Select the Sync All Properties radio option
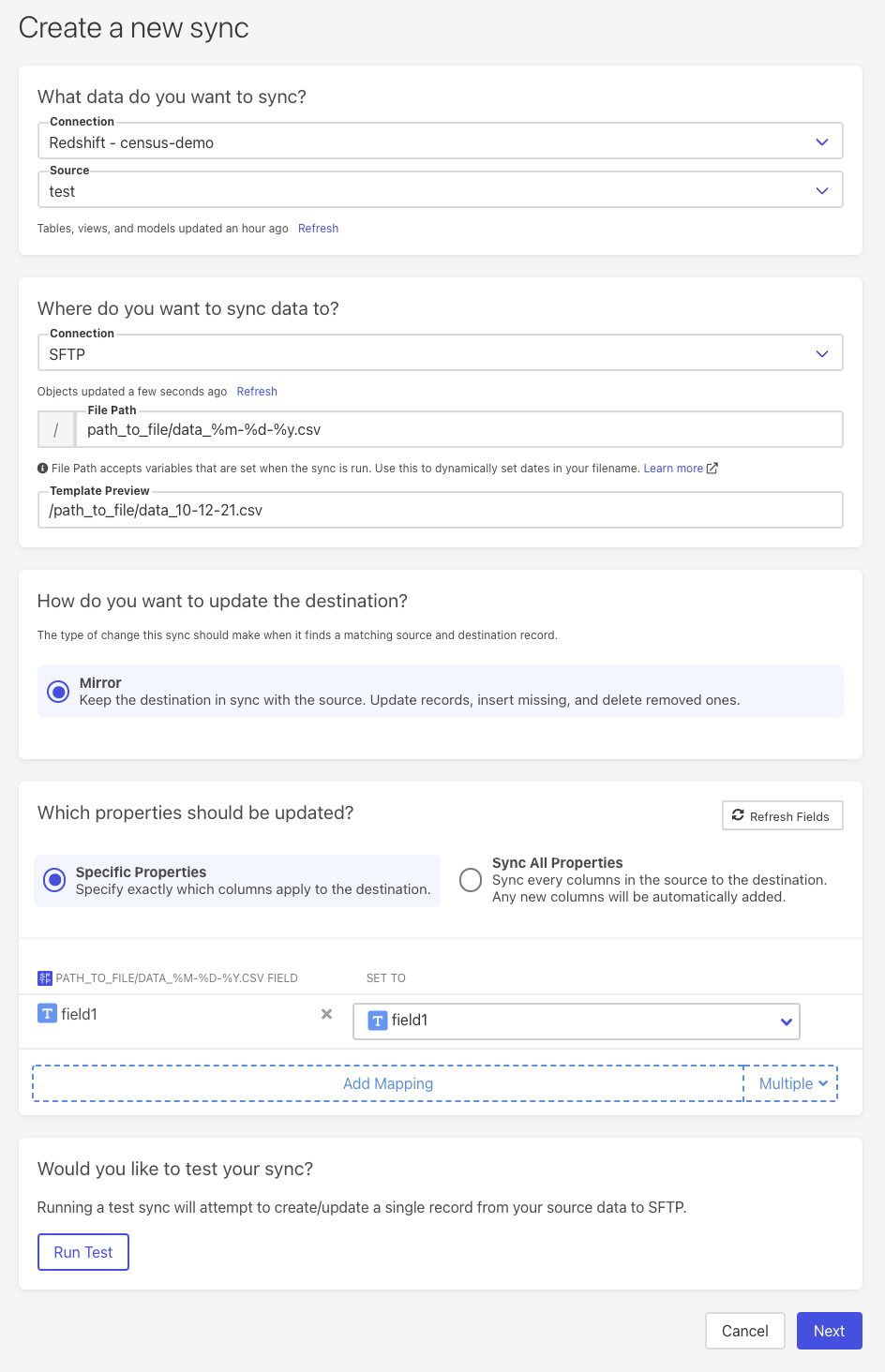Screen dimensions: 885x1372 point(471,880)
